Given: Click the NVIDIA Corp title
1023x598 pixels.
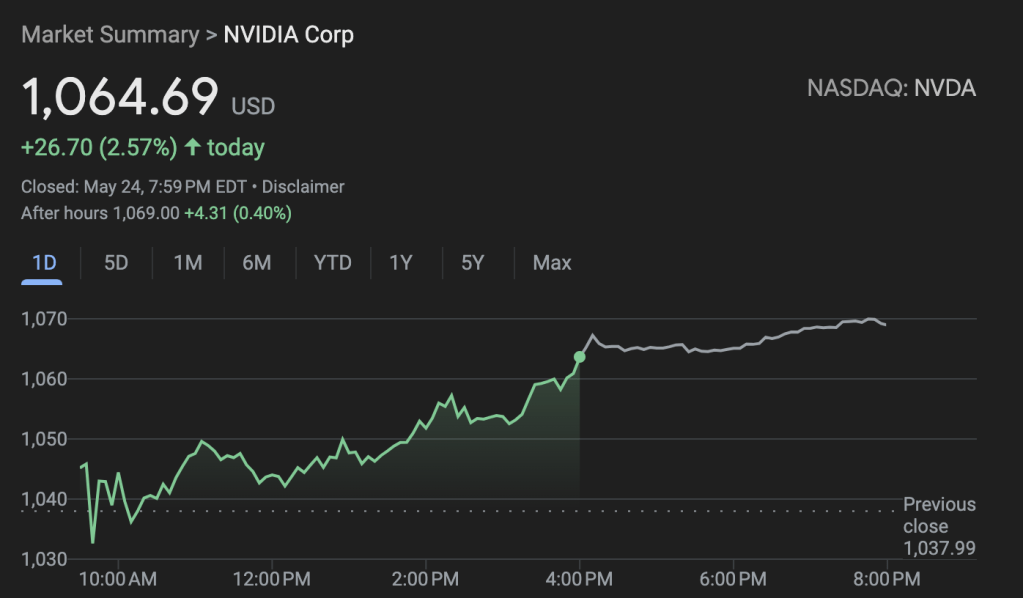Looking at the screenshot, I should [288, 35].
